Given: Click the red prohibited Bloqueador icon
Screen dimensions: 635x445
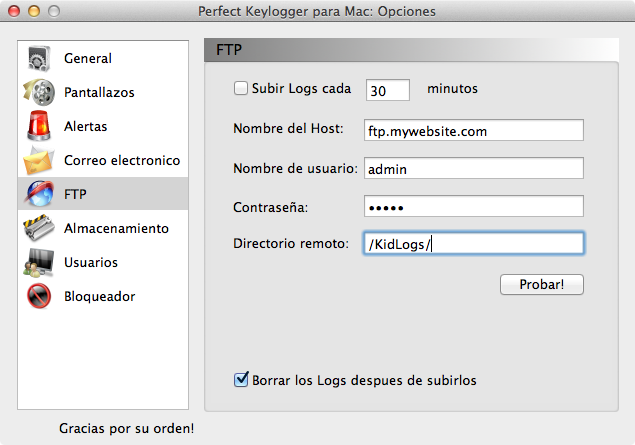Looking at the screenshot, I should [39, 296].
